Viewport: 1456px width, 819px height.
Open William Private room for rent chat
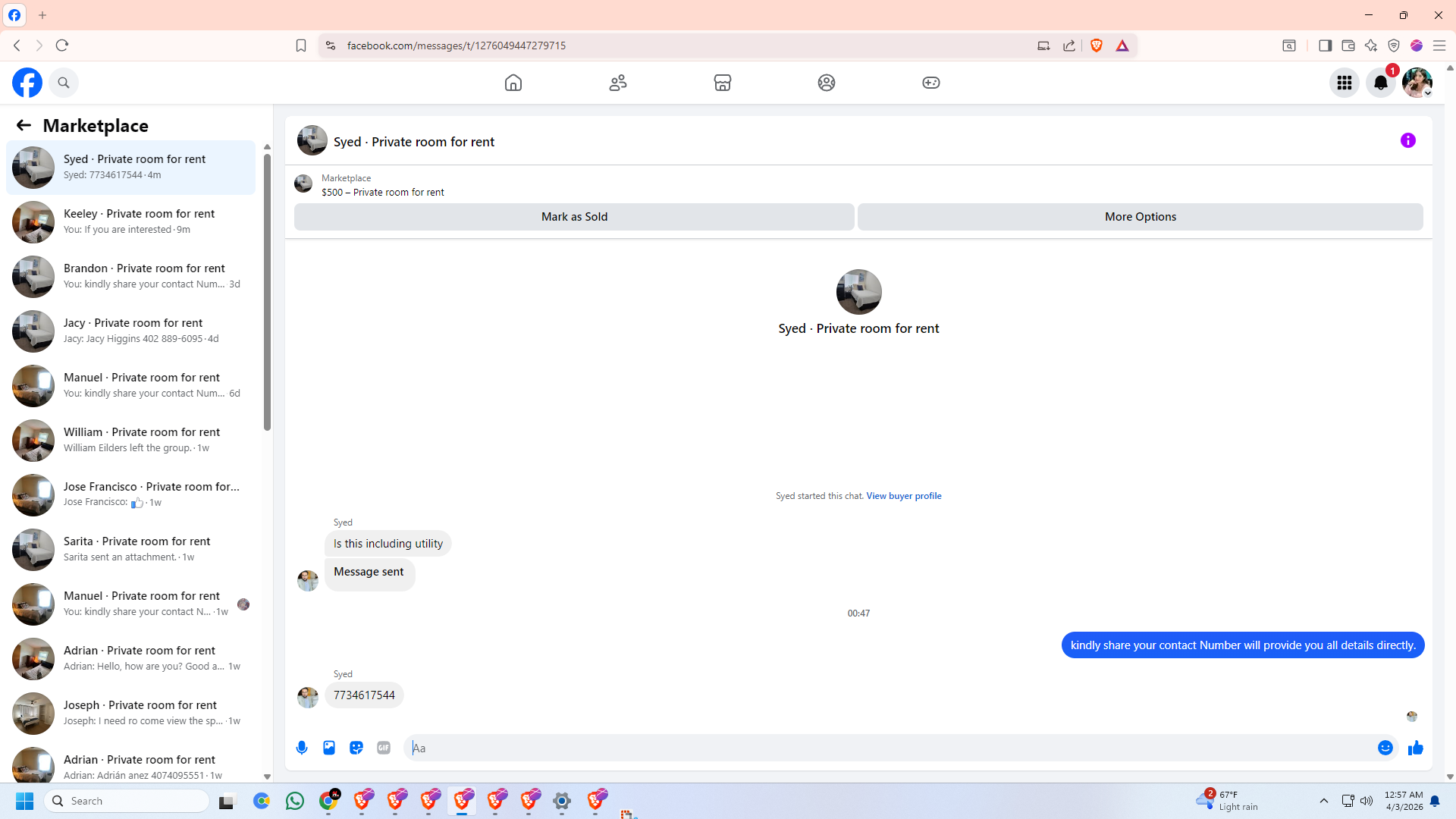[130, 440]
